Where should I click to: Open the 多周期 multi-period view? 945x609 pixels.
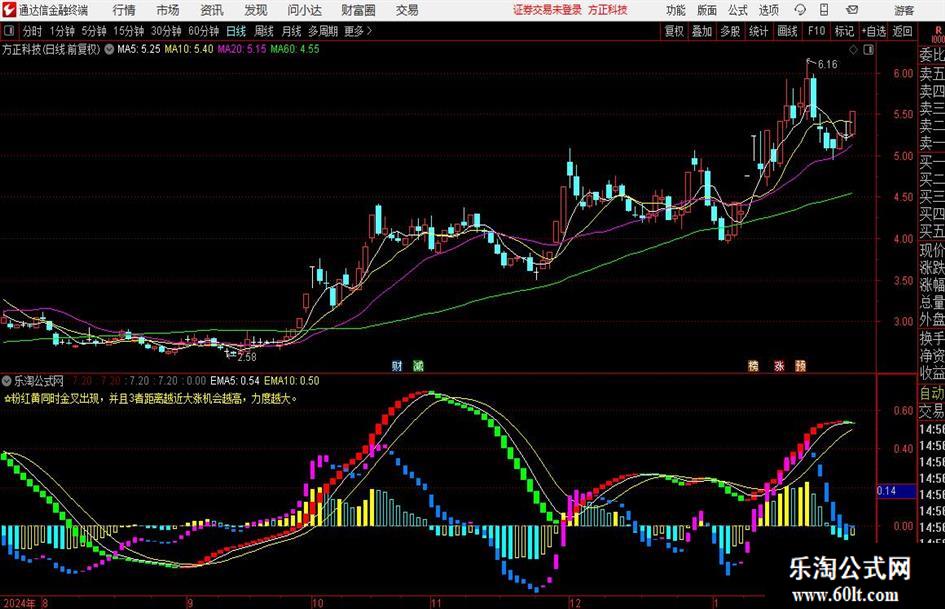(323, 31)
